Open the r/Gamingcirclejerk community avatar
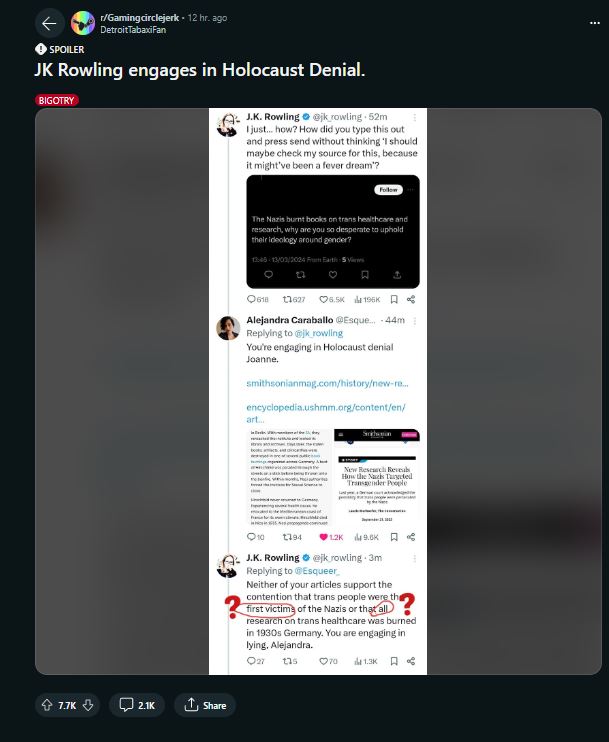Screen dimensions: 609x742 point(83,23)
